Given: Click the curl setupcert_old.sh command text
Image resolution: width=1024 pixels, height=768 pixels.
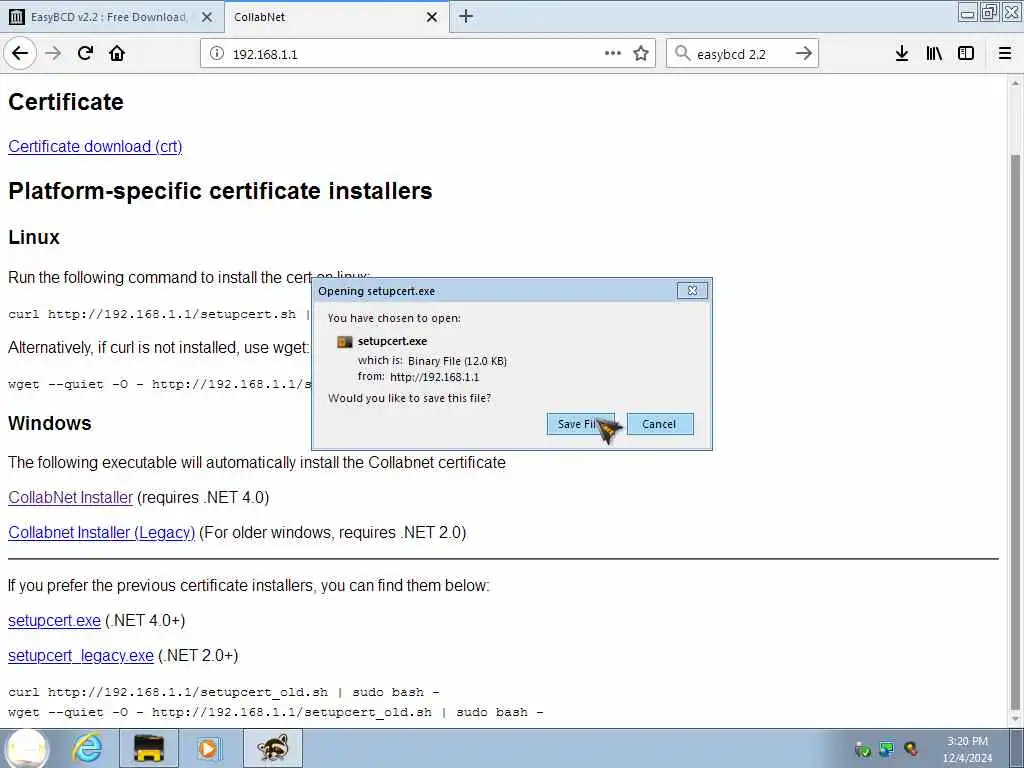Looking at the screenshot, I should (x=224, y=692).
